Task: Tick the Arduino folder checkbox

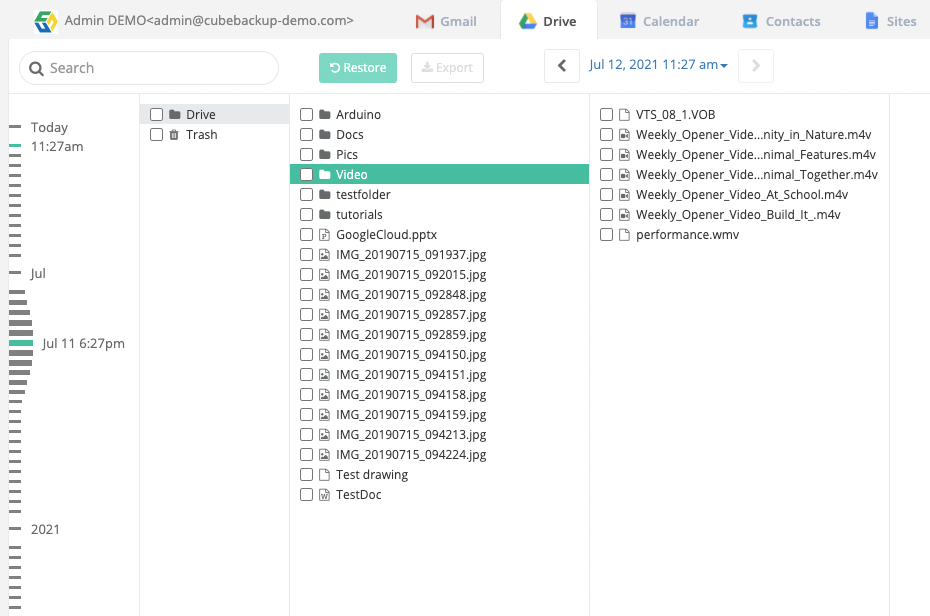Action: click(307, 114)
